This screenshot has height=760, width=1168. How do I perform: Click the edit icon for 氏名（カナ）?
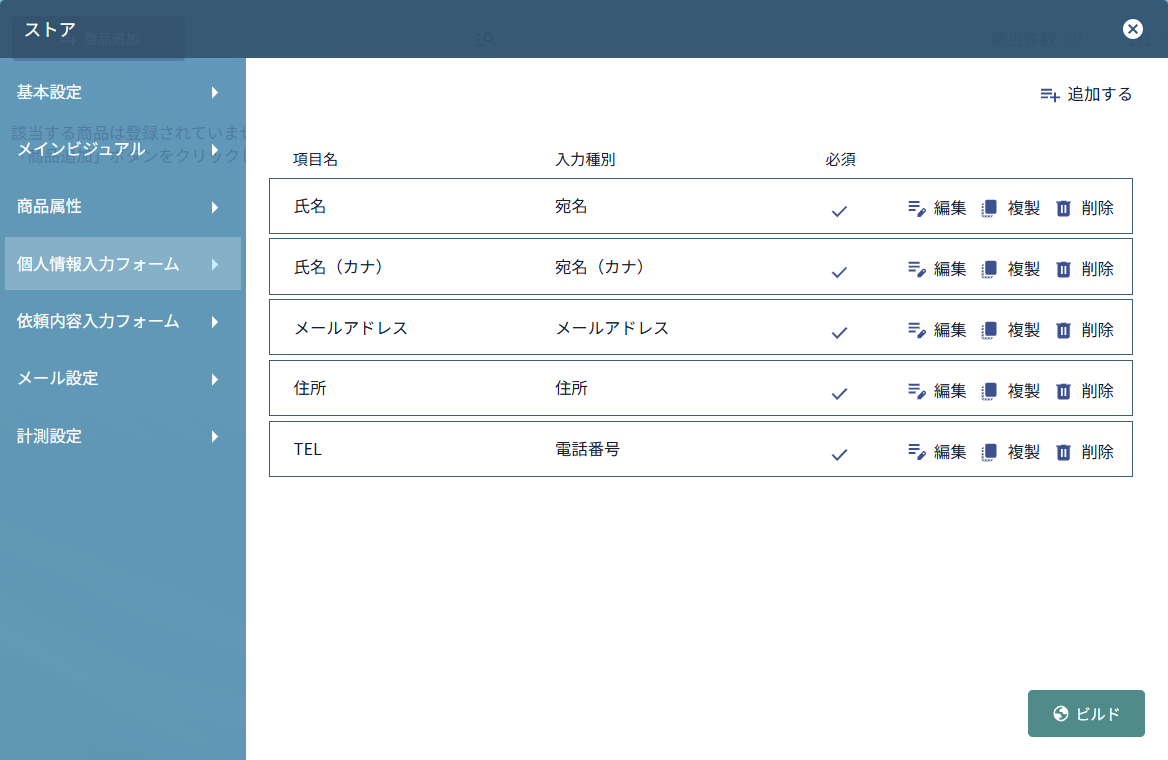point(917,270)
